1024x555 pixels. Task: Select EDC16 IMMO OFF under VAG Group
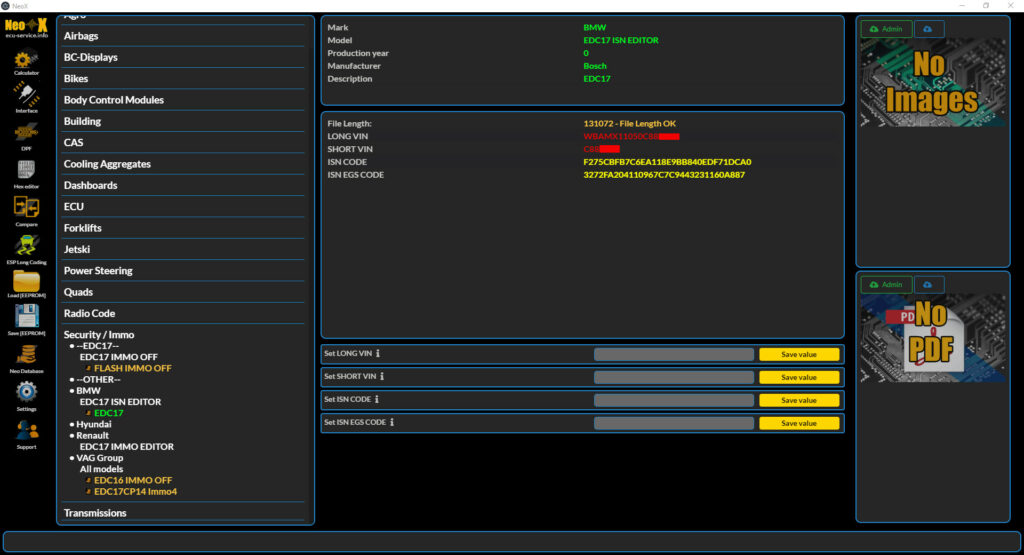pos(132,480)
